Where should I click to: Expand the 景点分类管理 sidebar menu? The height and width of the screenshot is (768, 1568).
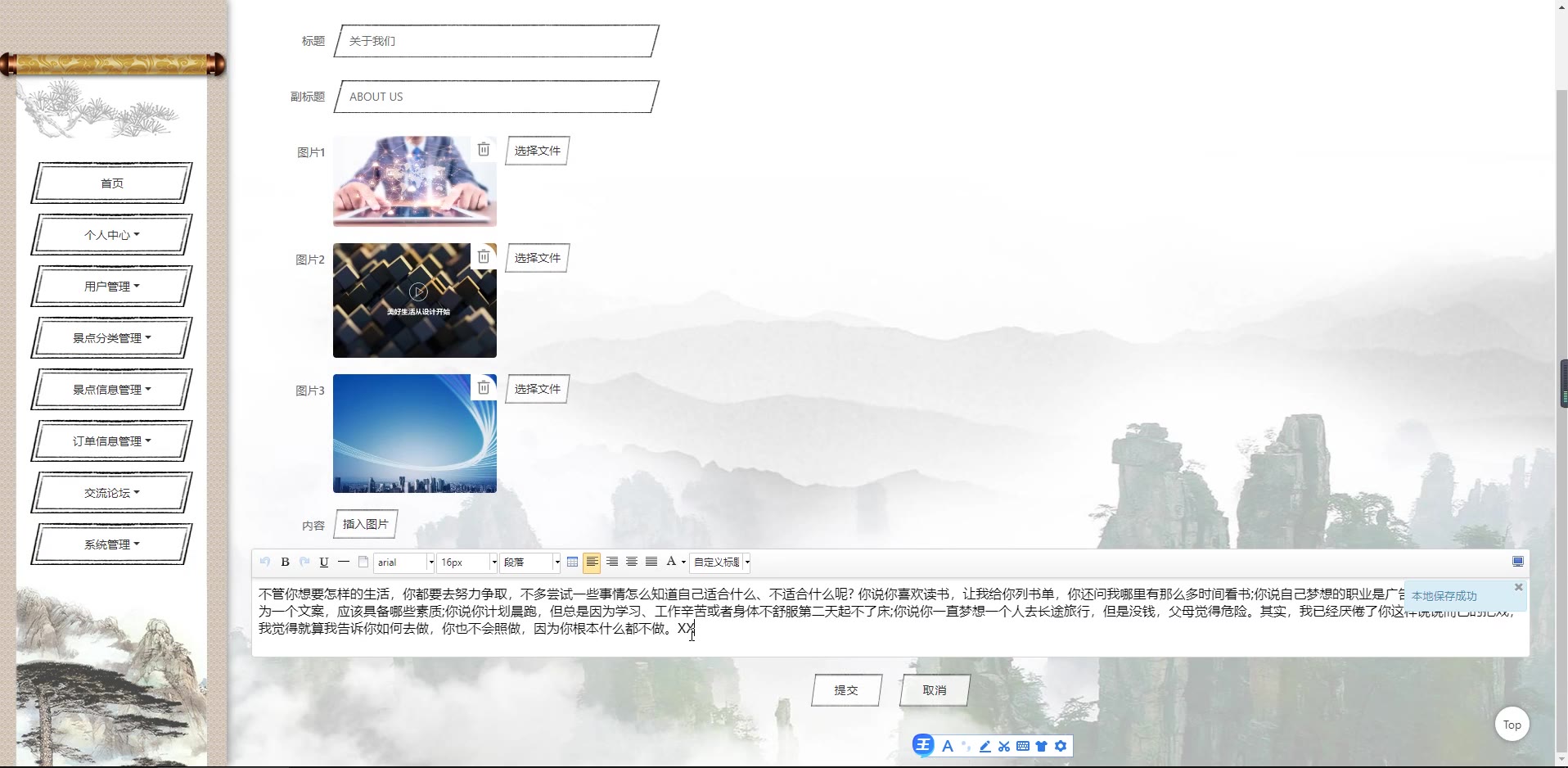[x=112, y=338]
